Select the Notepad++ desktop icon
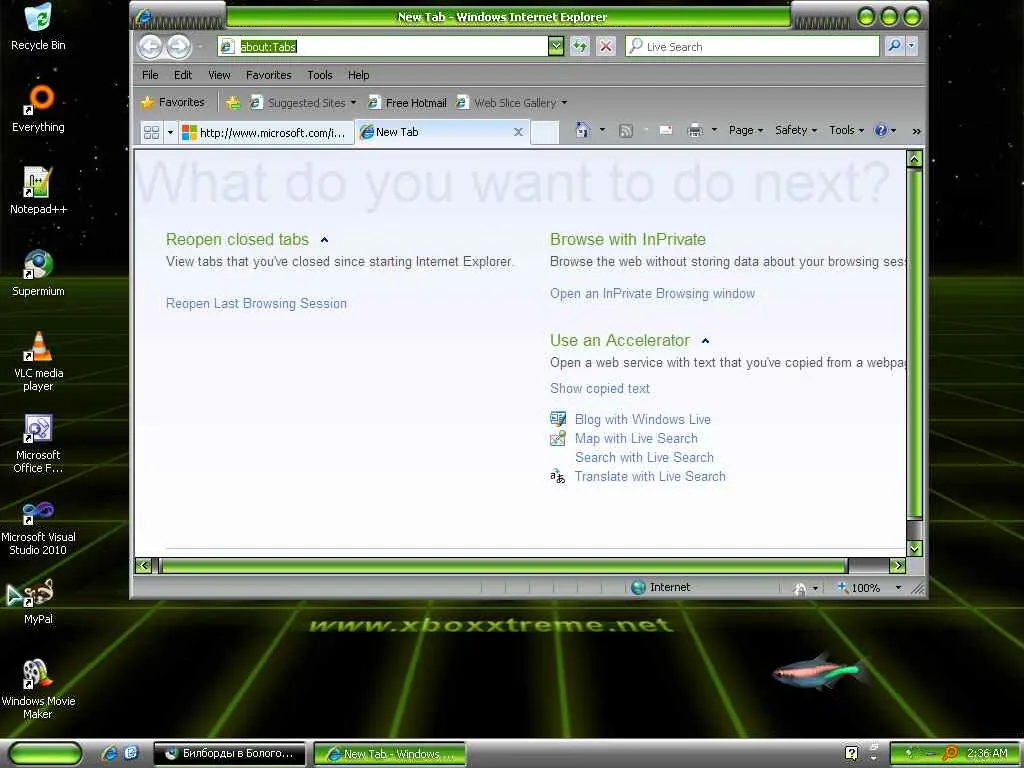1024x768 pixels. click(38, 191)
